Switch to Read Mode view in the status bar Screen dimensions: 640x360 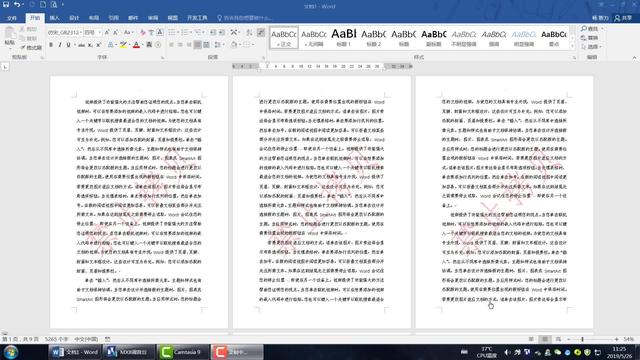(x=531, y=339)
